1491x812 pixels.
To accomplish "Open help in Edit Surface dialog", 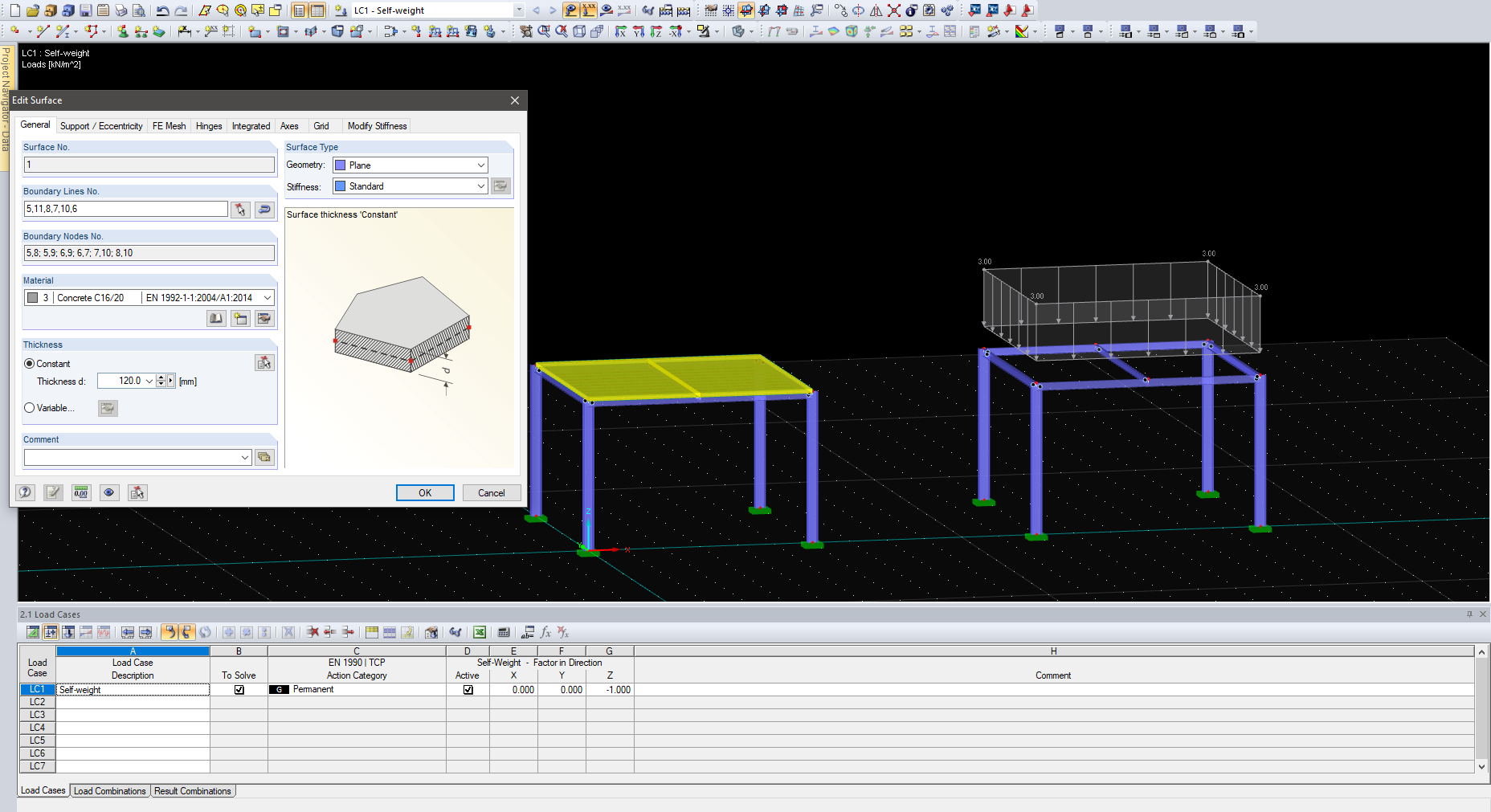I will pos(26,492).
